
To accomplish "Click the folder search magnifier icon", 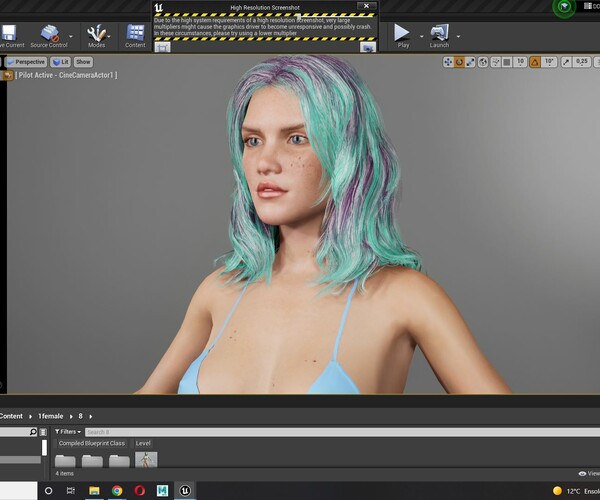I will click(33, 432).
